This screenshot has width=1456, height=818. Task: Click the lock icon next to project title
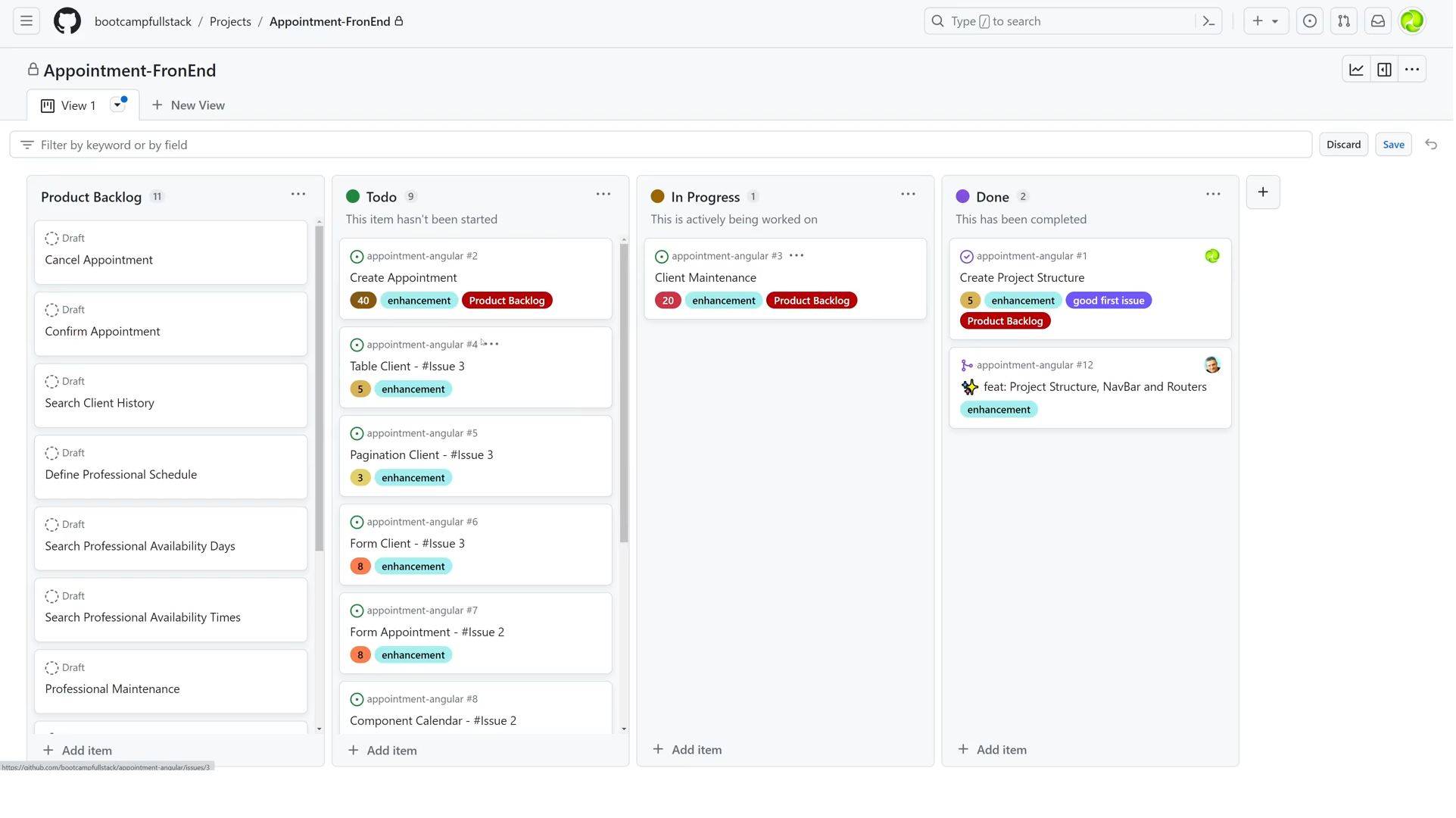tap(32, 70)
